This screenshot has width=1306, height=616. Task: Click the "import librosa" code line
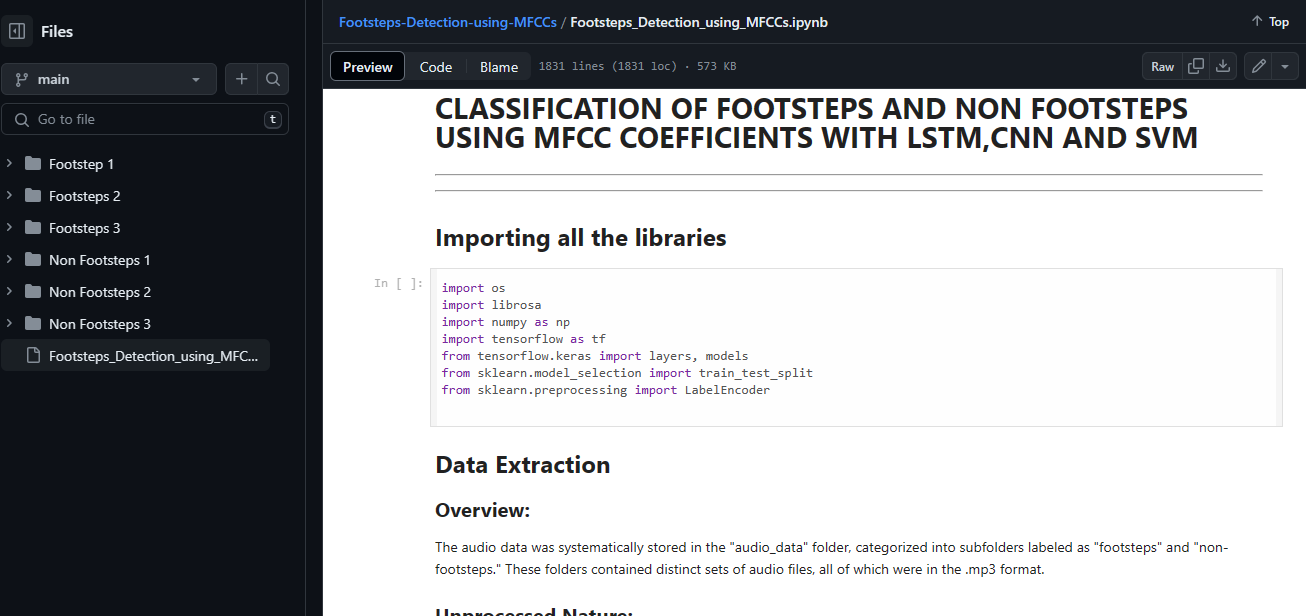click(491, 305)
